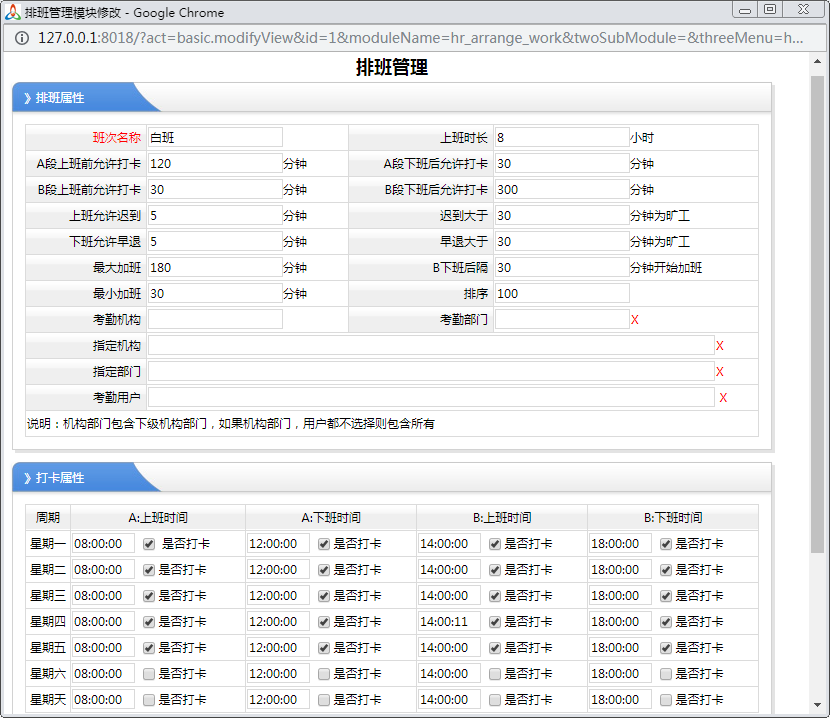
Task: Click the 班次名称 input field
Action: point(215,137)
